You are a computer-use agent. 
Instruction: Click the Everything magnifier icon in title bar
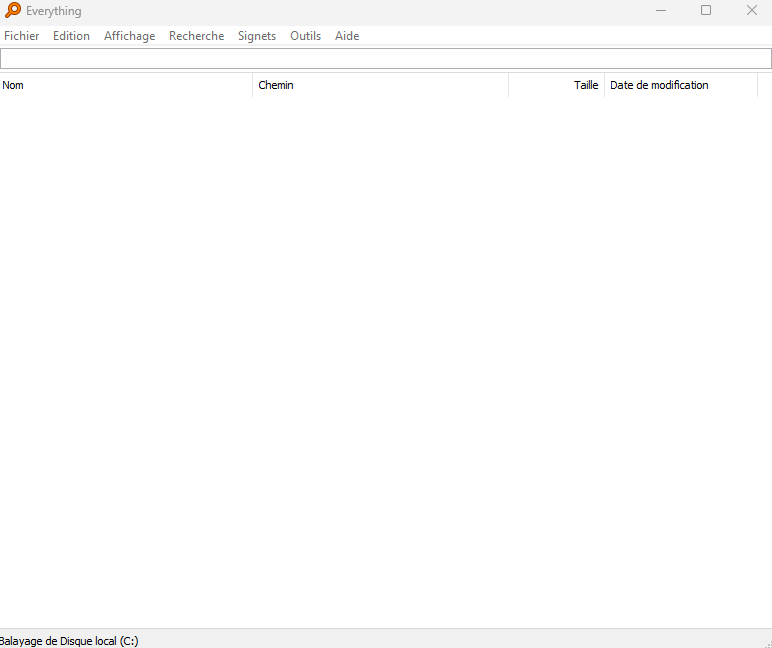pyautogui.click(x=13, y=10)
